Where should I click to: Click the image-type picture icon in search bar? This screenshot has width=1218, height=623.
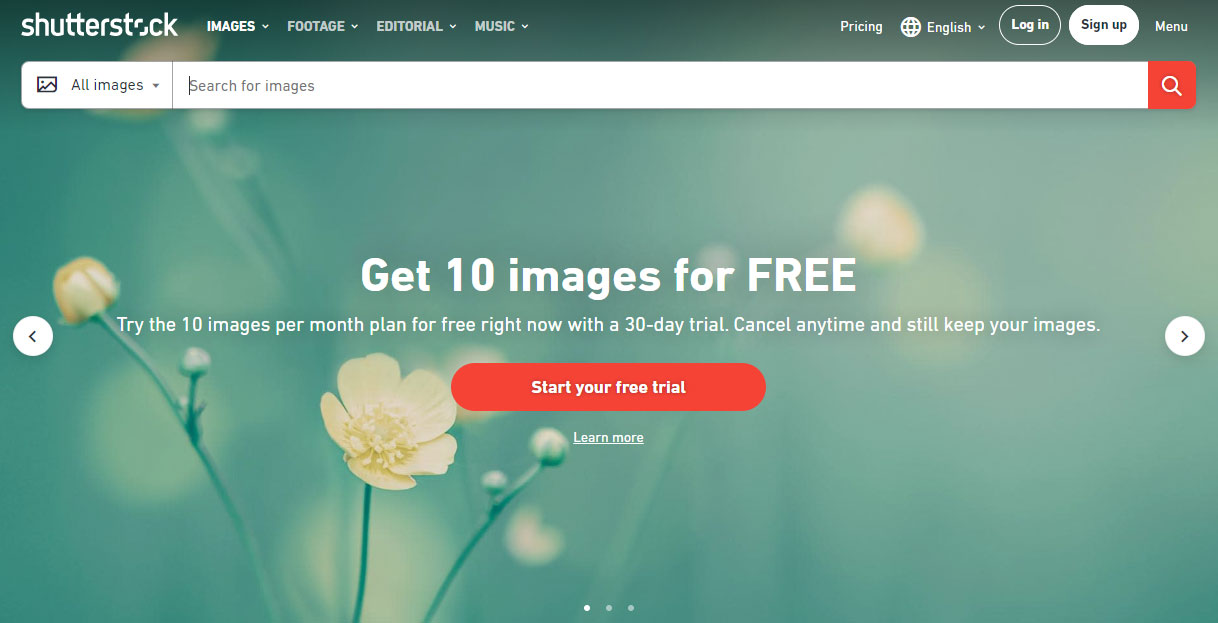pyautogui.click(x=47, y=85)
